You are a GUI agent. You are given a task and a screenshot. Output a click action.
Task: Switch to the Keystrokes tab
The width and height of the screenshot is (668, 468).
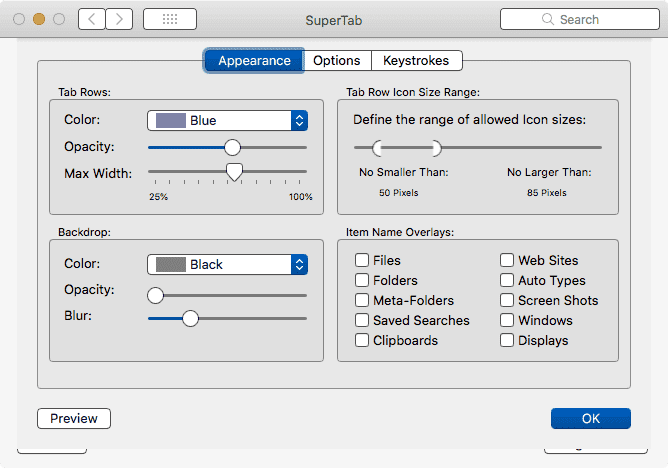(416, 60)
